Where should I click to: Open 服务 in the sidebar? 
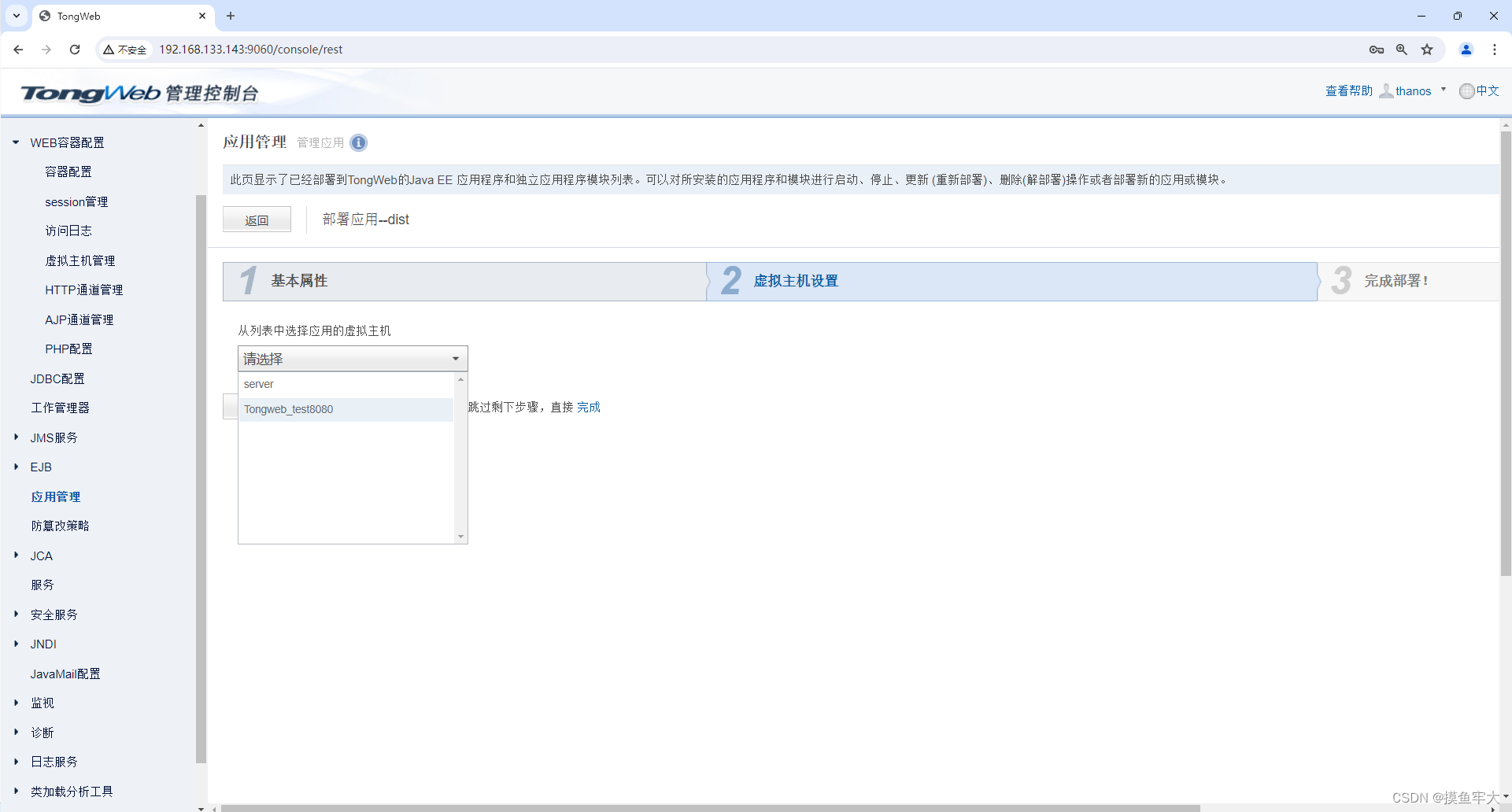click(x=43, y=585)
